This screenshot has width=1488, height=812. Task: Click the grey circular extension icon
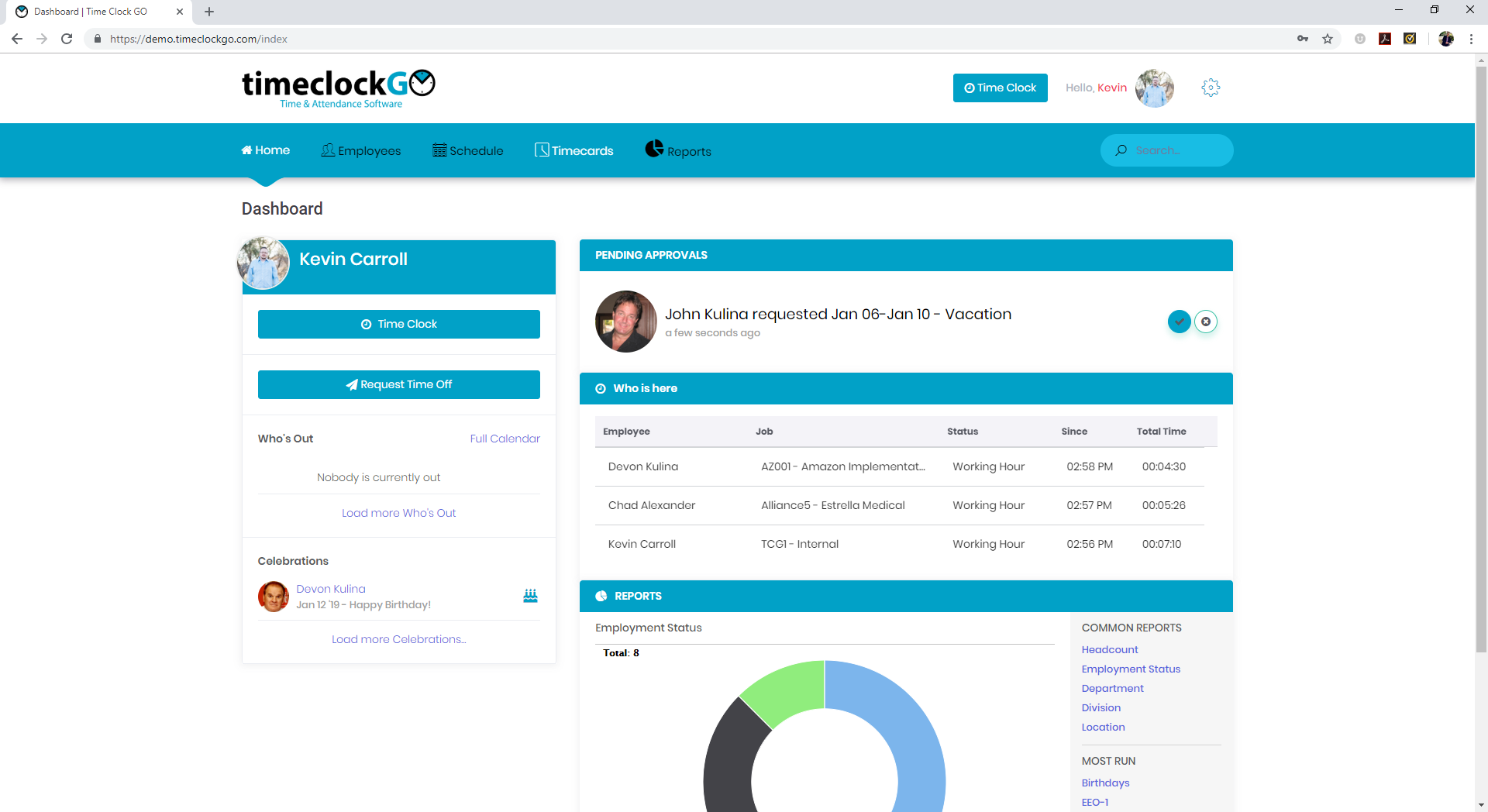point(1360,39)
